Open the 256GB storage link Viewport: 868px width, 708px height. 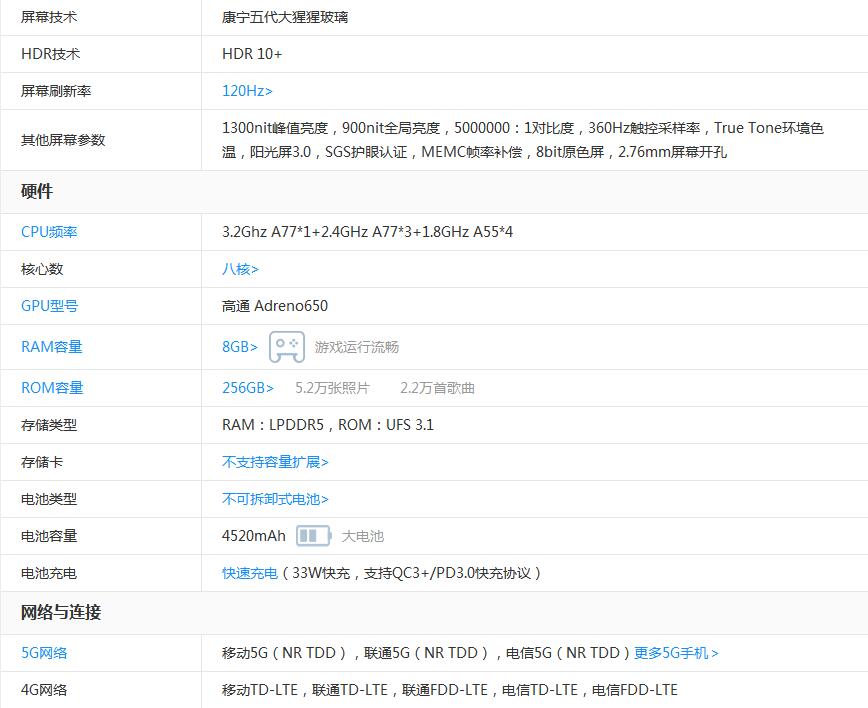248,388
